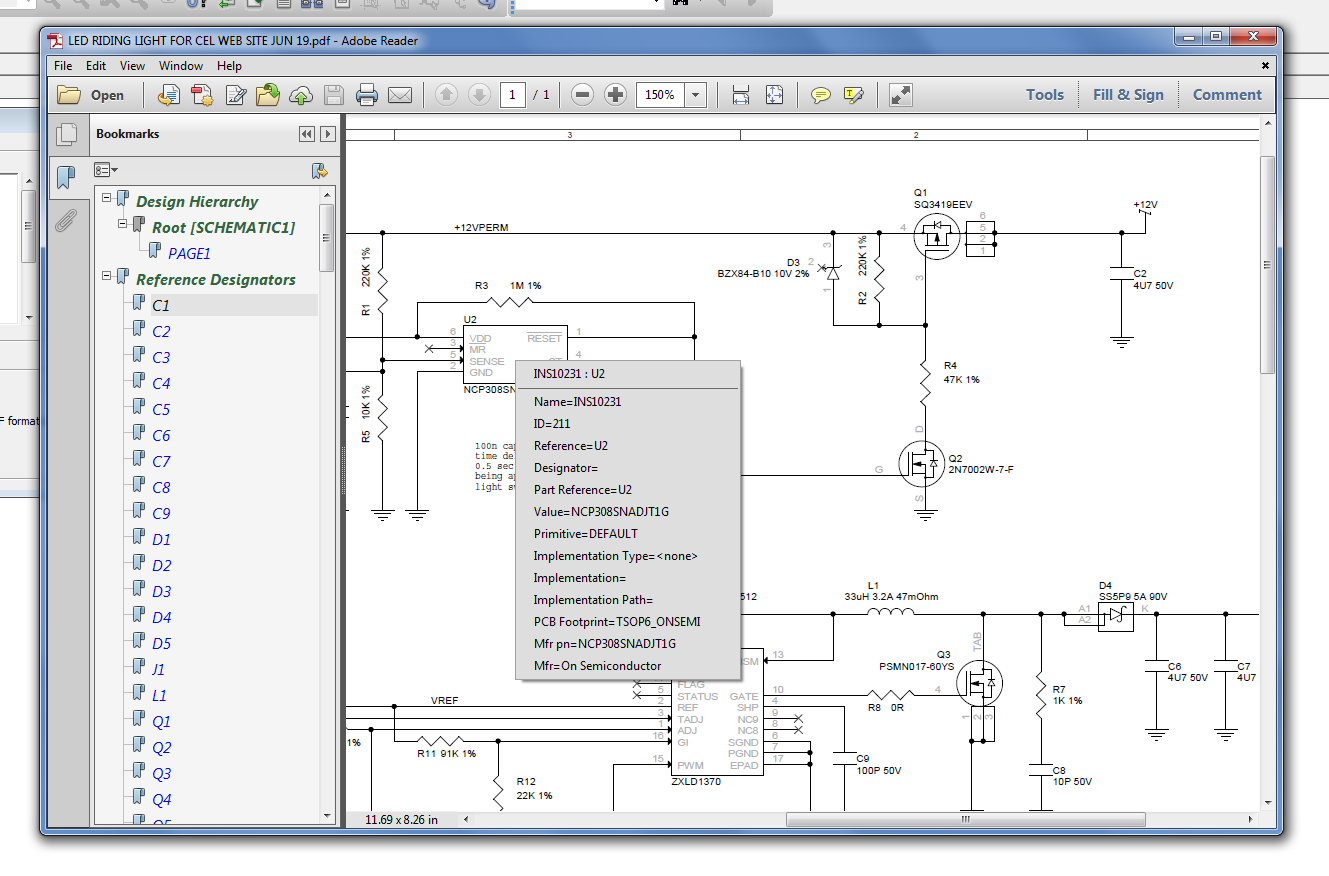Collapse the Root [SCHEMATIC1] node
Screen dimensions: 1329x876
[x=123, y=224]
